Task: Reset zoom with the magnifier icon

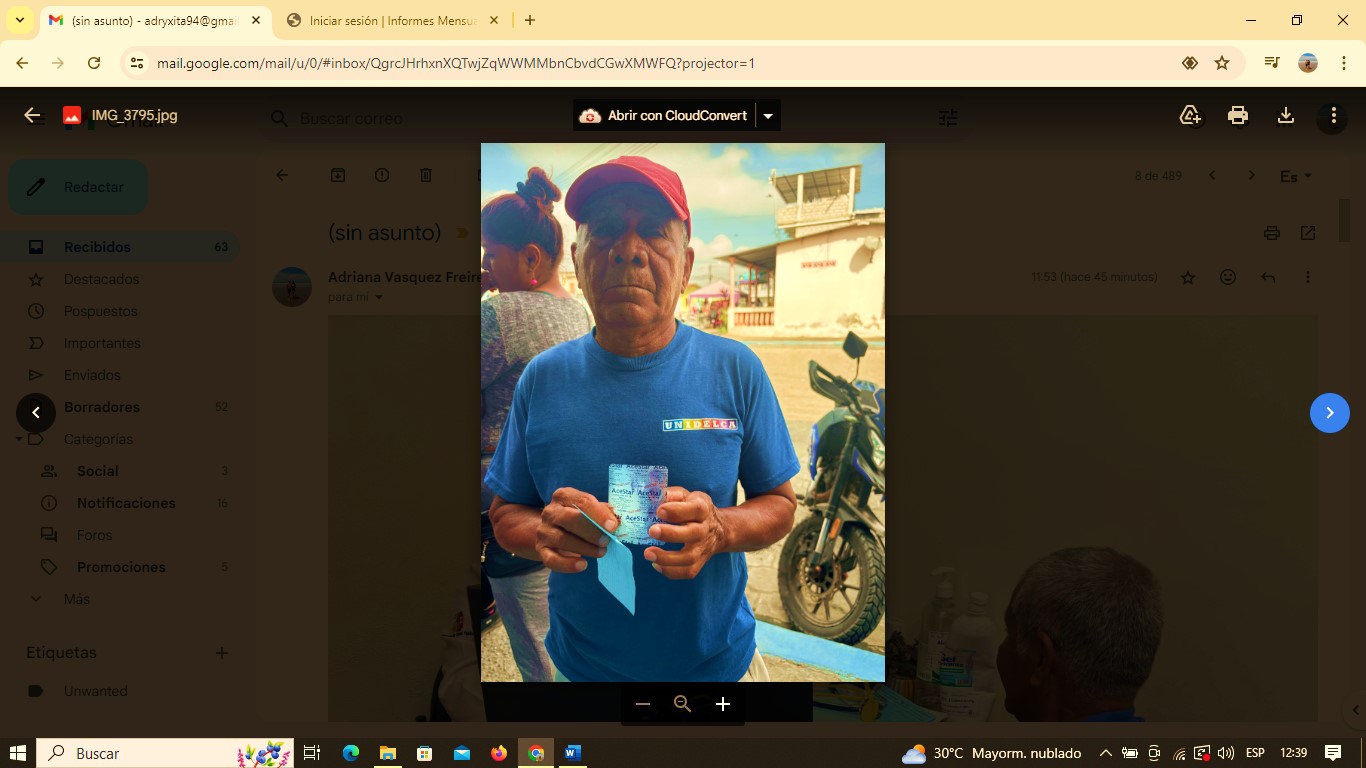Action: (x=683, y=704)
